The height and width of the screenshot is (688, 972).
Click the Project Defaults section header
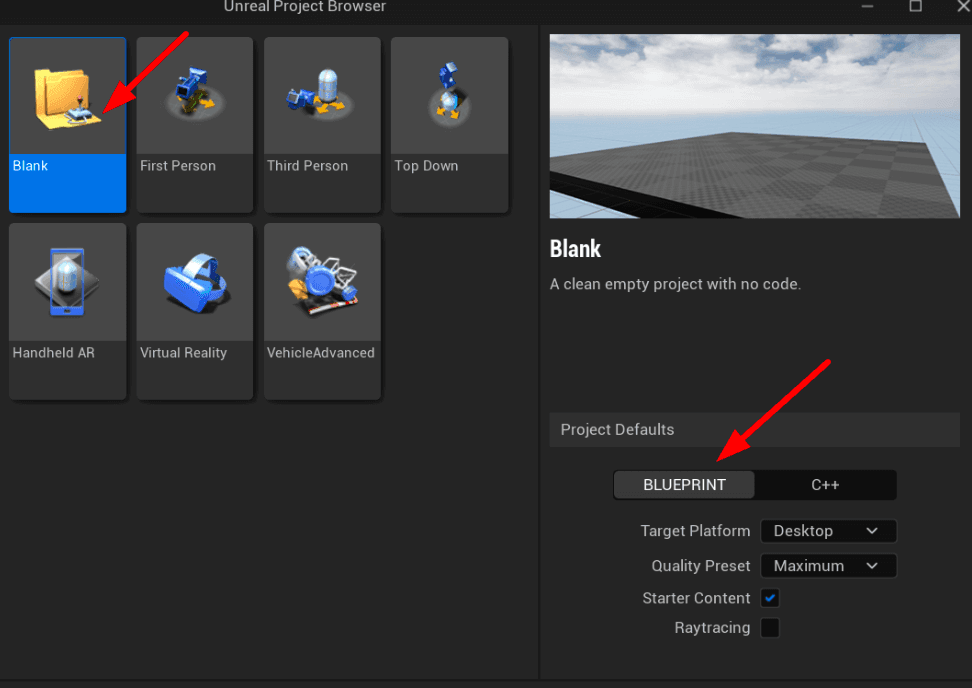click(754, 430)
